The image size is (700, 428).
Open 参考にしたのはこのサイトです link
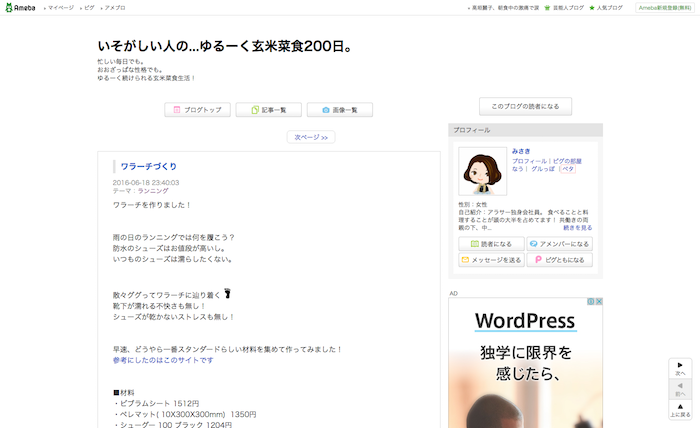[x=163, y=360]
